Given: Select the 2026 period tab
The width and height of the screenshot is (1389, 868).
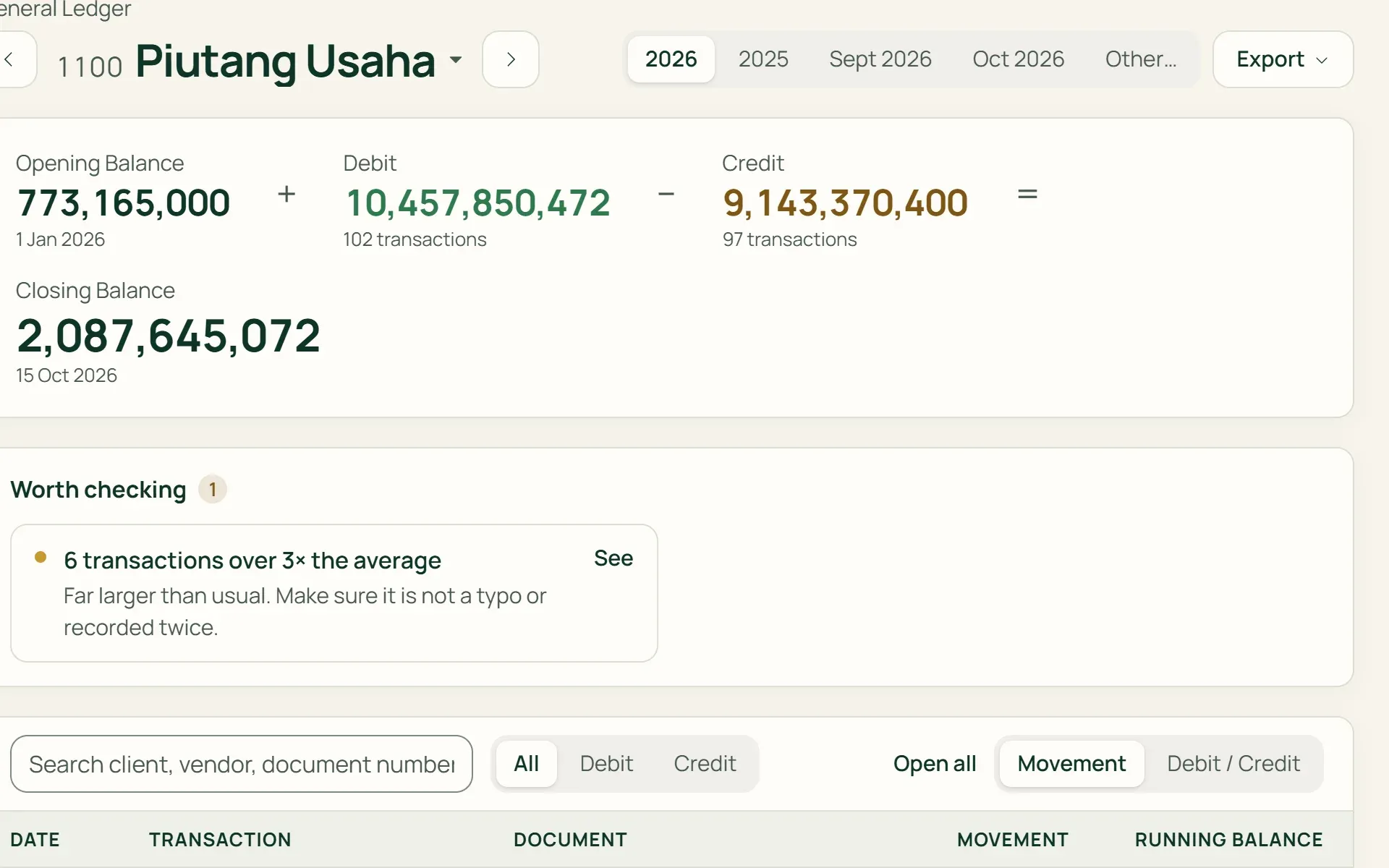Looking at the screenshot, I should [x=671, y=59].
